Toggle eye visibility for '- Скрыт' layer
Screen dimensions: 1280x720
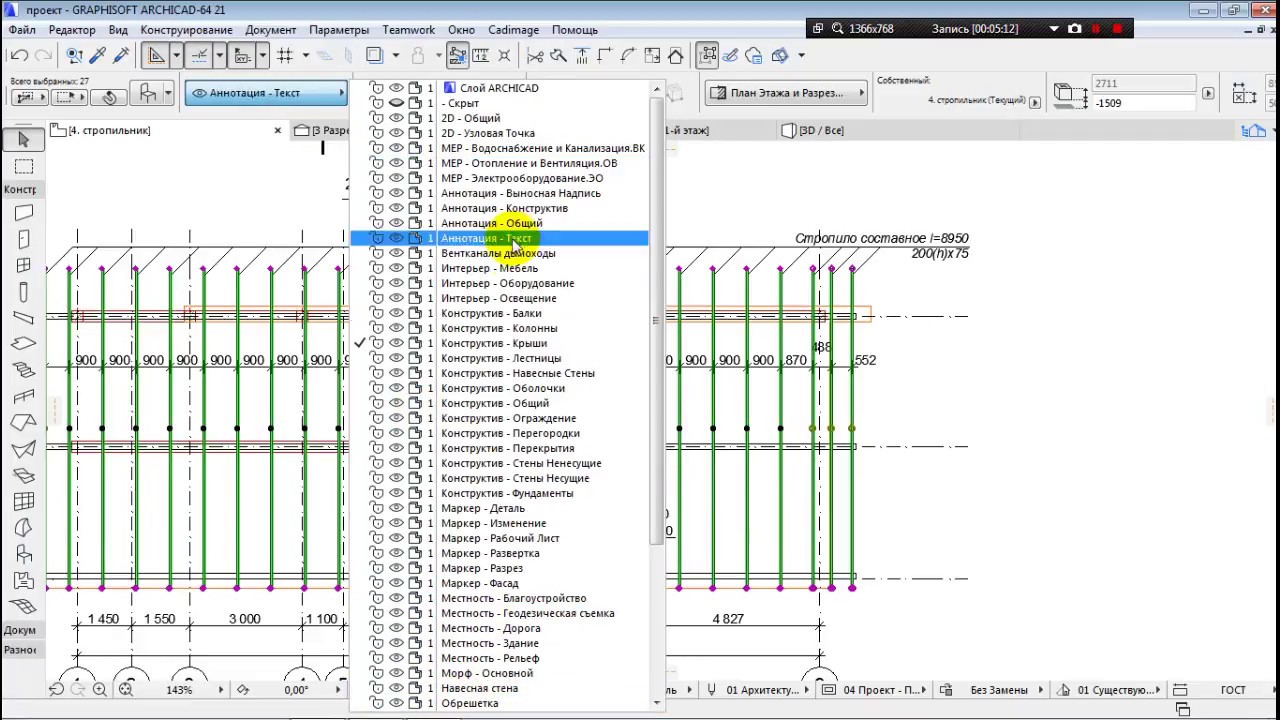coord(396,103)
